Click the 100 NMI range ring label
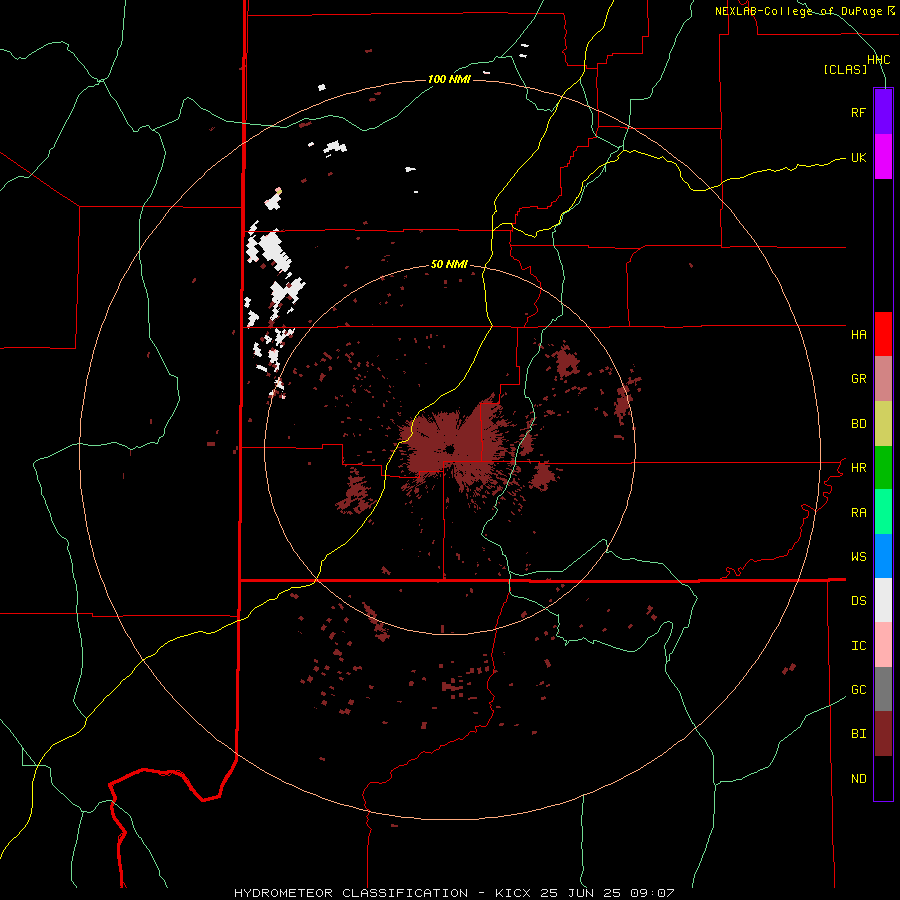This screenshot has height=900, width=900. pyautogui.click(x=449, y=79)
